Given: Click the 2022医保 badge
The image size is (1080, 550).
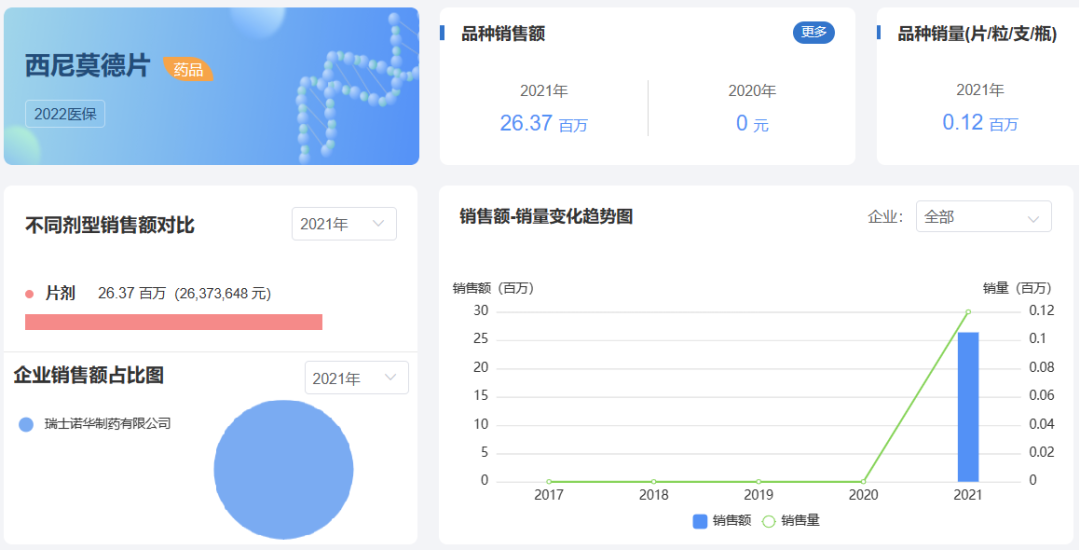Looking at the screenshot, I should tap(65, 114).
